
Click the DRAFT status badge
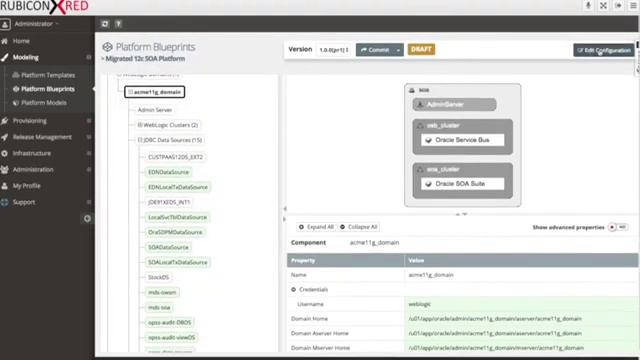(421, 49)
